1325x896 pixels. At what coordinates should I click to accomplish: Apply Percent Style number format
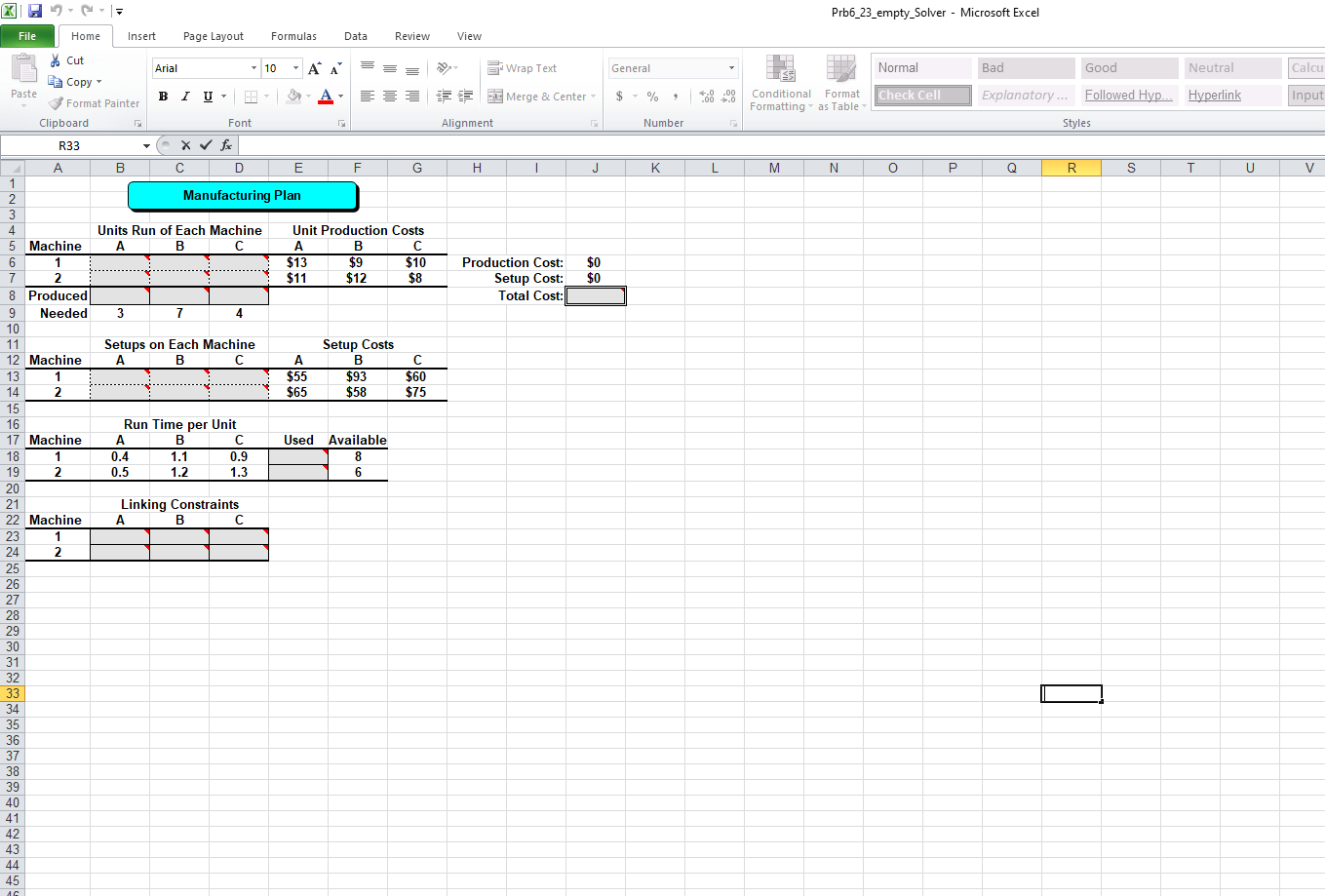point(652,97)
